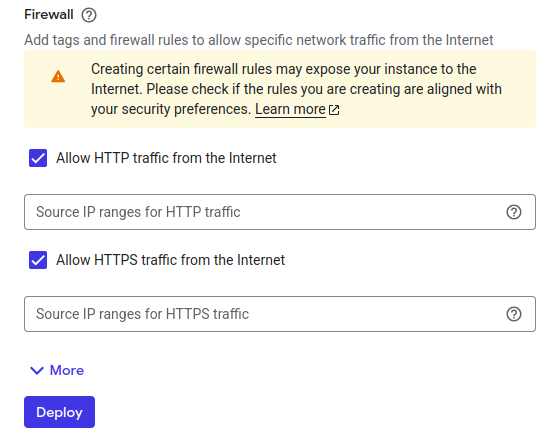Click the 'your security preferences' warning text
This screenshot has height=439, width=557.
(171, 109)
